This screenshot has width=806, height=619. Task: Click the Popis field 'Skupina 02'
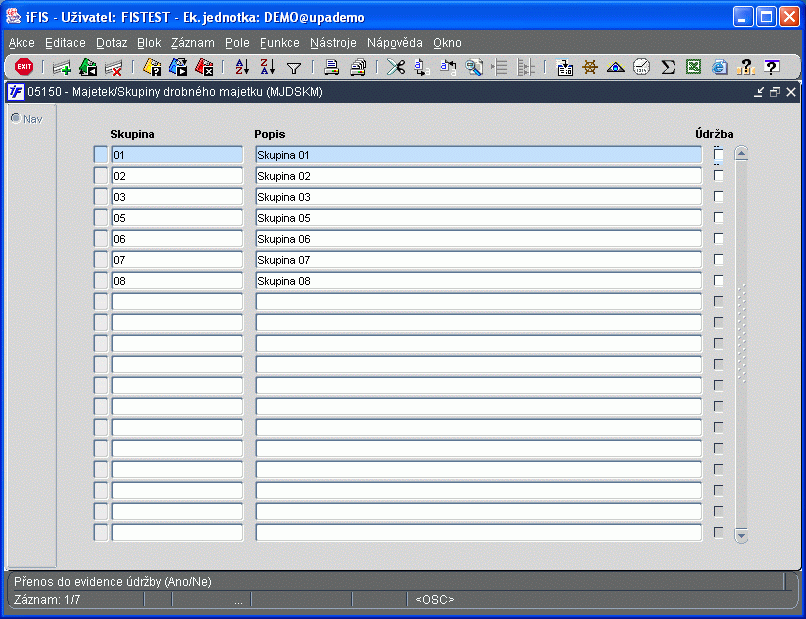tap(479, 176)
